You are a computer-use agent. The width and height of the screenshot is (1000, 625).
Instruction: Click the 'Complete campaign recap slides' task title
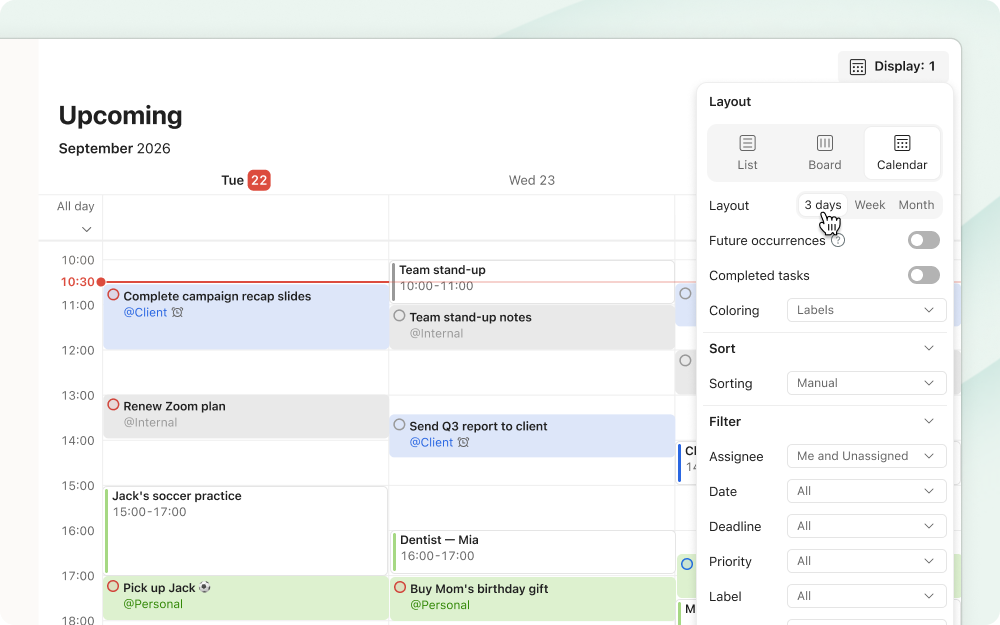coord(217,296)
